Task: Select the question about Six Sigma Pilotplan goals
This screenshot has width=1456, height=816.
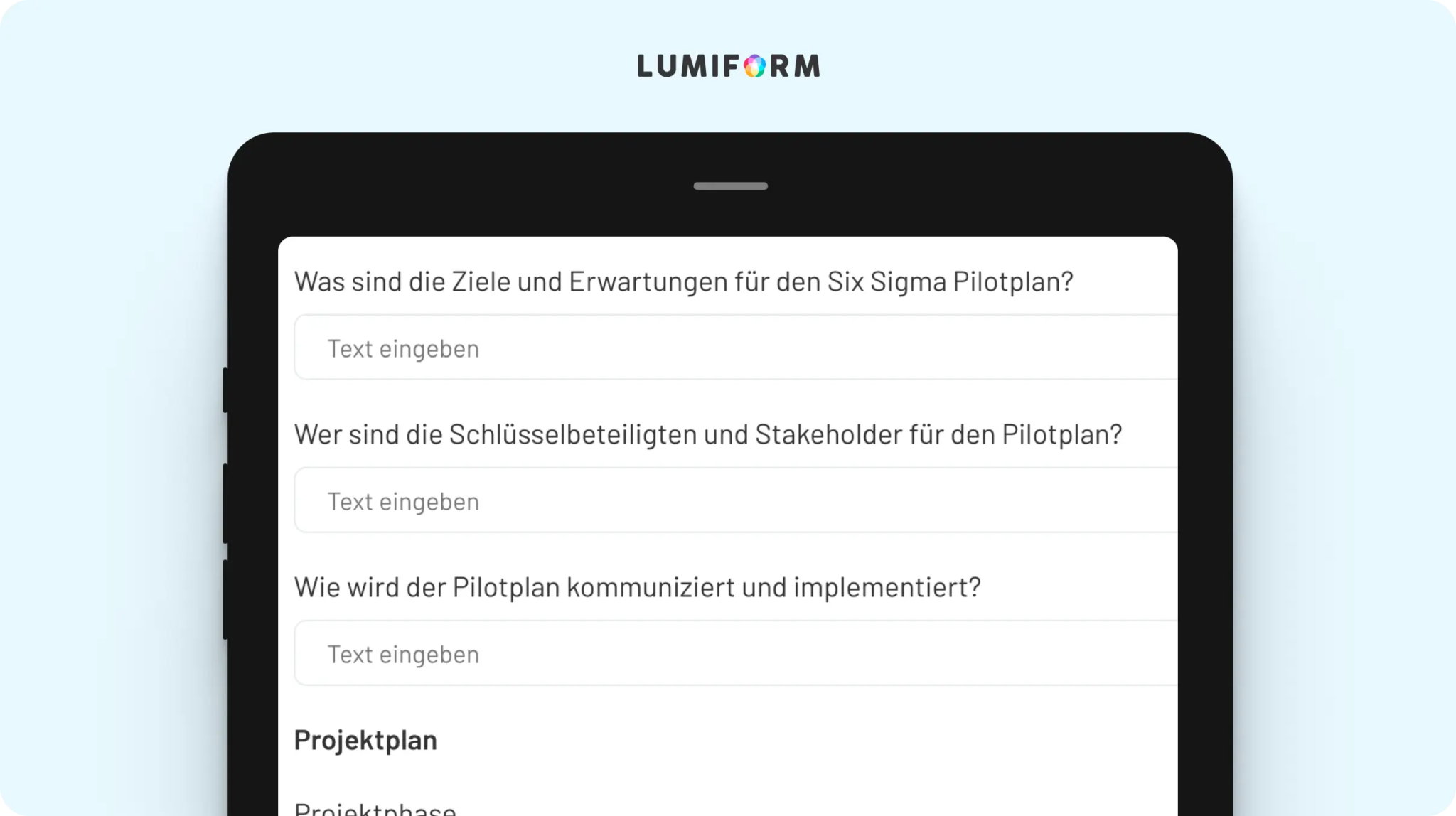Action: pos(683,282)
